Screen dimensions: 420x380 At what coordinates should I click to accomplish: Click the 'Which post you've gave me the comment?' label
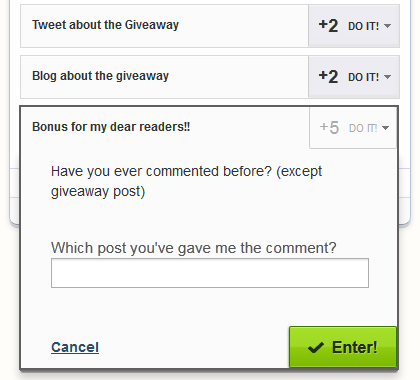(194, 248)
